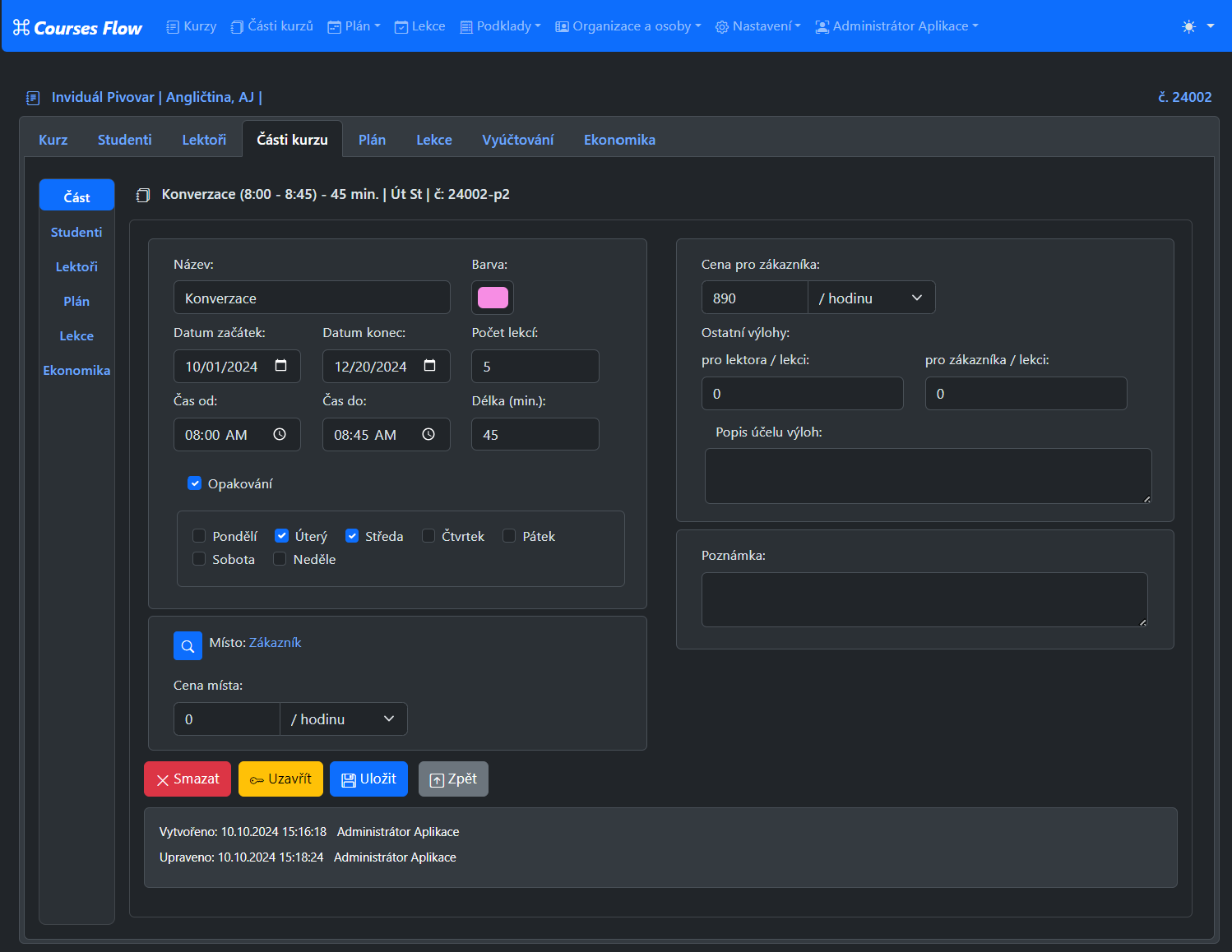Expand the Cena pro zákazníka unit dropdown
This screenshot has height=952, width=1232.
tap(871, 298)
